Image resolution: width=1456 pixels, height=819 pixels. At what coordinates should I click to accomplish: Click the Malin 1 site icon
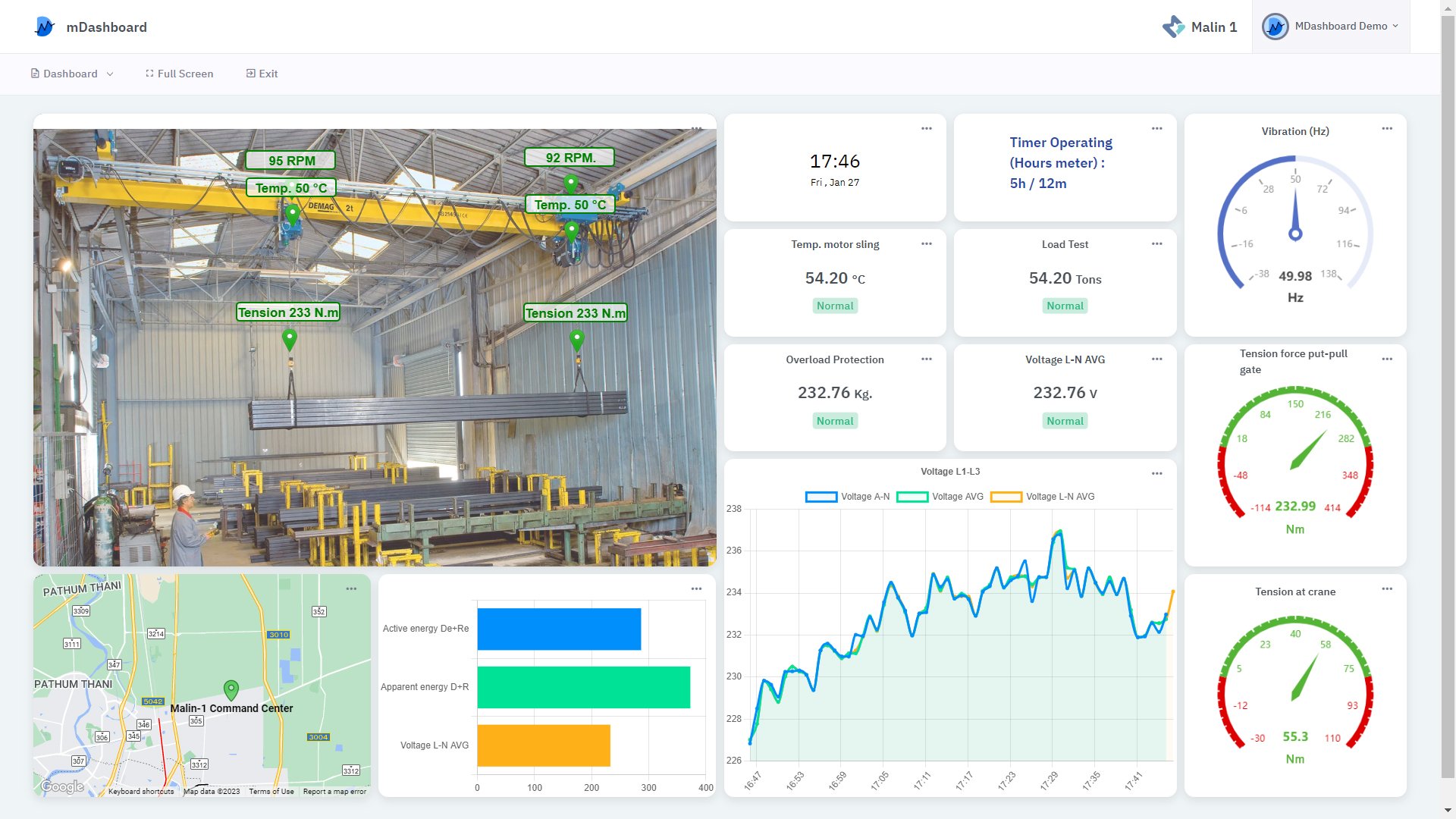click(1173, 27)
